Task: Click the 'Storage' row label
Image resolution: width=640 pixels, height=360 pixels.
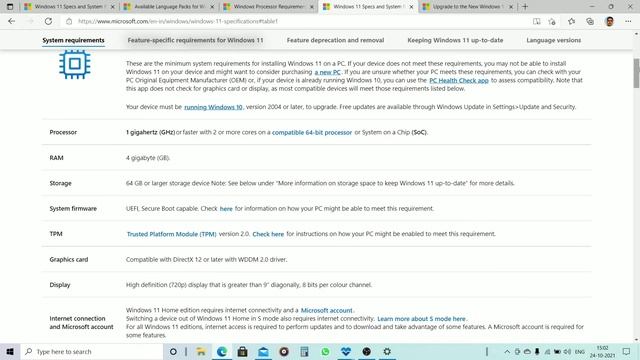Action: pyautogui.click(x=60, y=183)
